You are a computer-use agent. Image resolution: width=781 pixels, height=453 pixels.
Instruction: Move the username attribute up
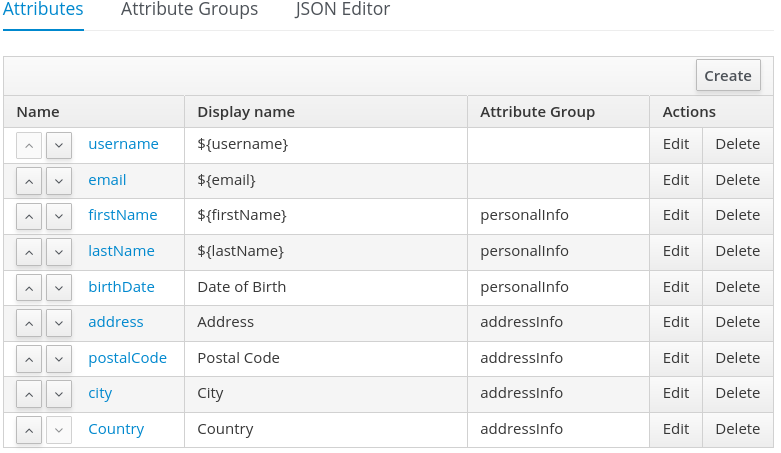pos(29,146)
